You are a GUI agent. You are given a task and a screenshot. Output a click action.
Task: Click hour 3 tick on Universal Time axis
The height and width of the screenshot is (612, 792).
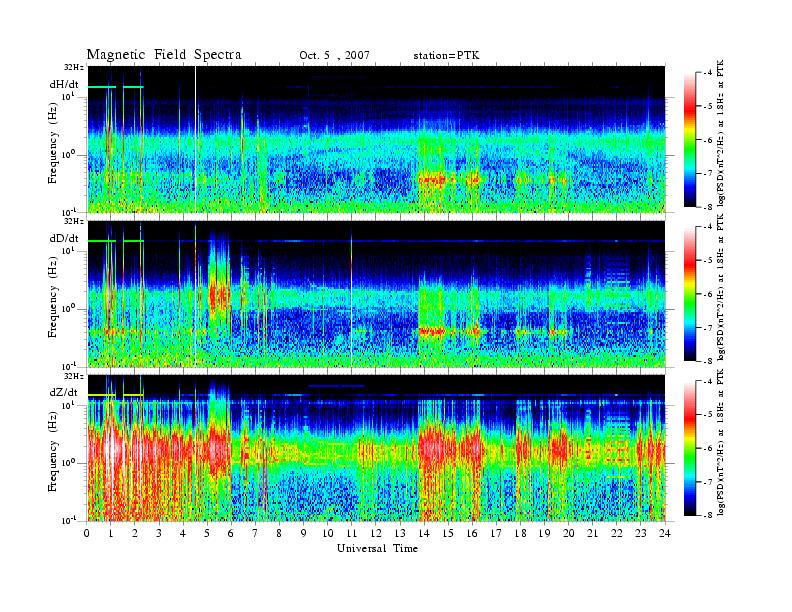[160, 533]
